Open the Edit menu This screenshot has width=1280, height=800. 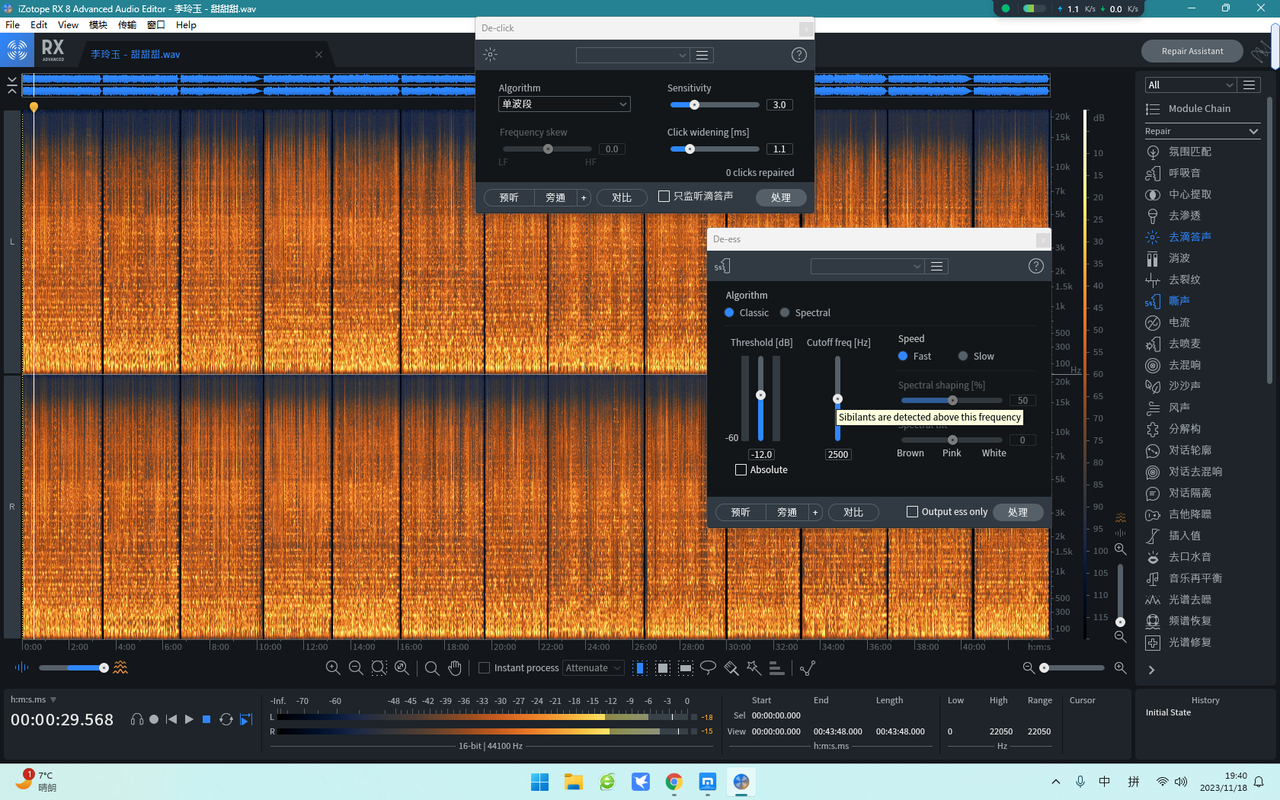39,24
